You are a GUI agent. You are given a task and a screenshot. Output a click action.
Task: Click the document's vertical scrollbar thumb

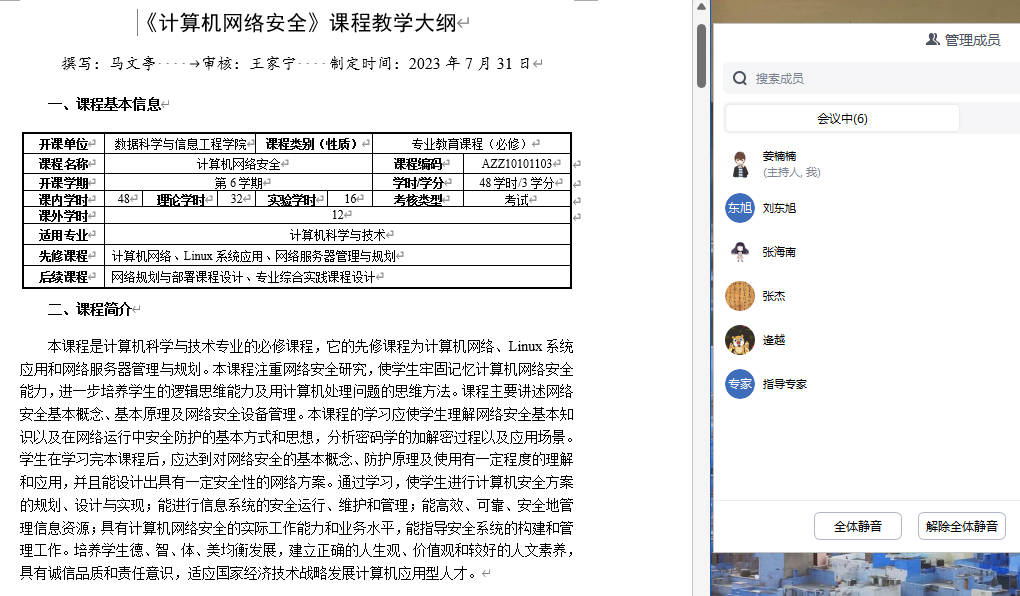coord(702,55)
